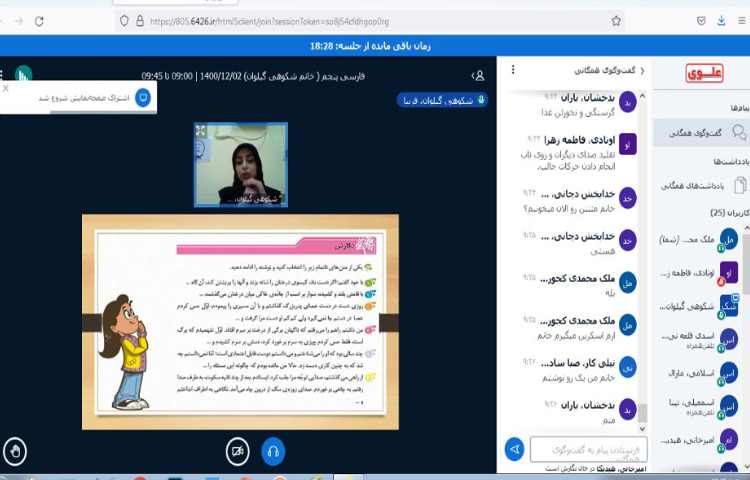Toggle the webcam share button

pyautogui.click(x=238, y=451)
